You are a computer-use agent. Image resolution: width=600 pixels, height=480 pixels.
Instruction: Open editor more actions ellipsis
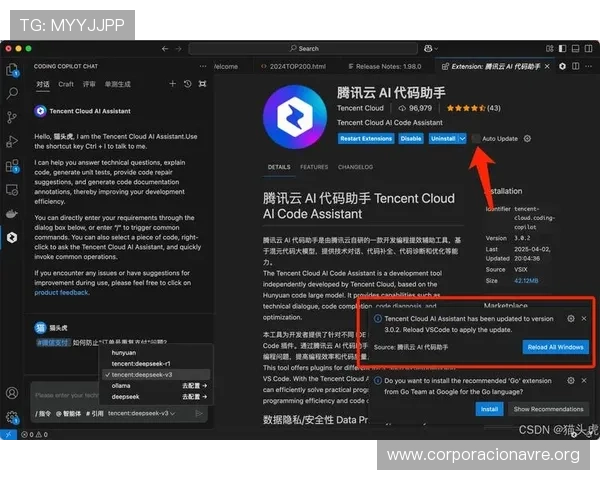589,66
